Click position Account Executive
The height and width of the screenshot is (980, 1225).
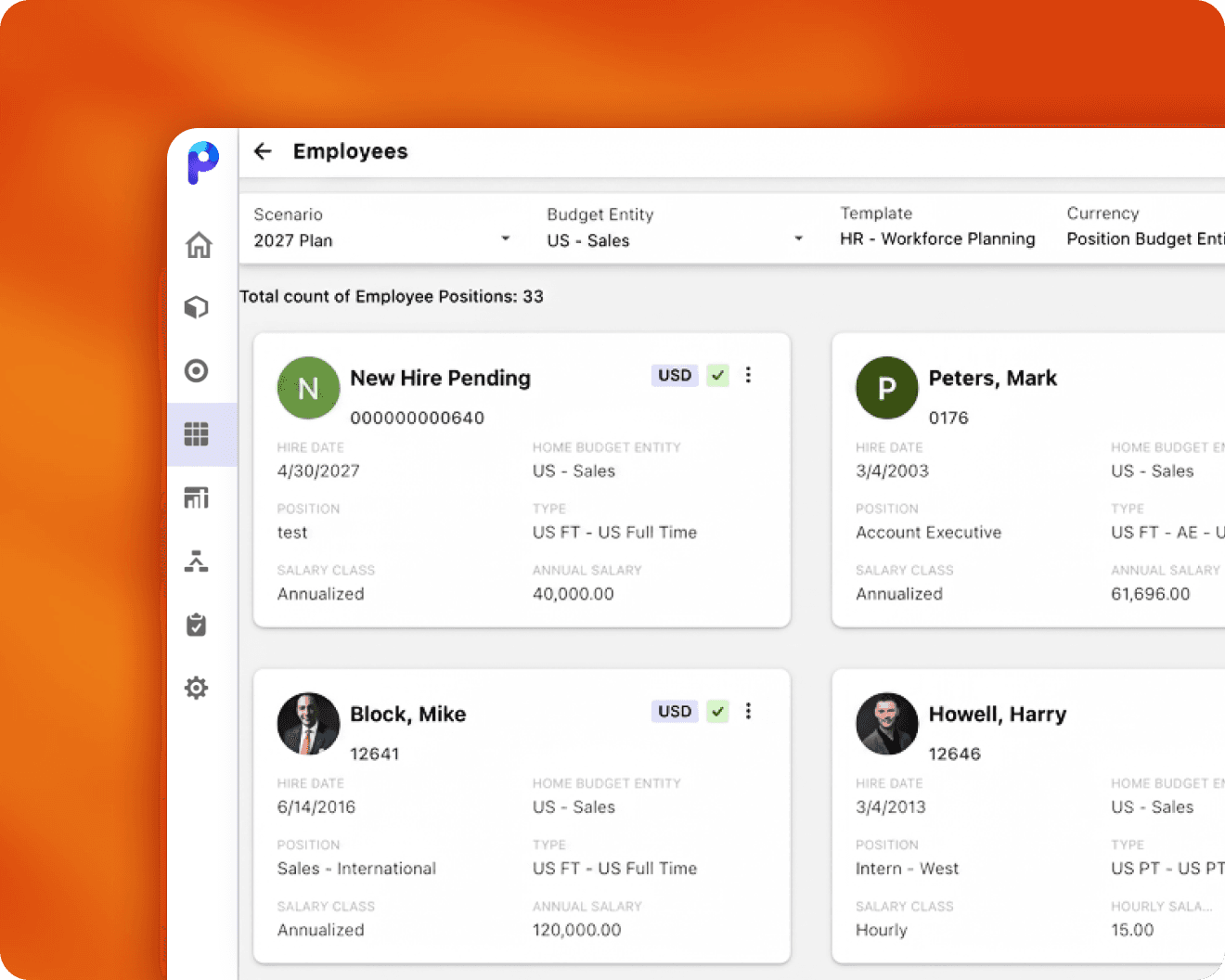(x=928, y=533)
